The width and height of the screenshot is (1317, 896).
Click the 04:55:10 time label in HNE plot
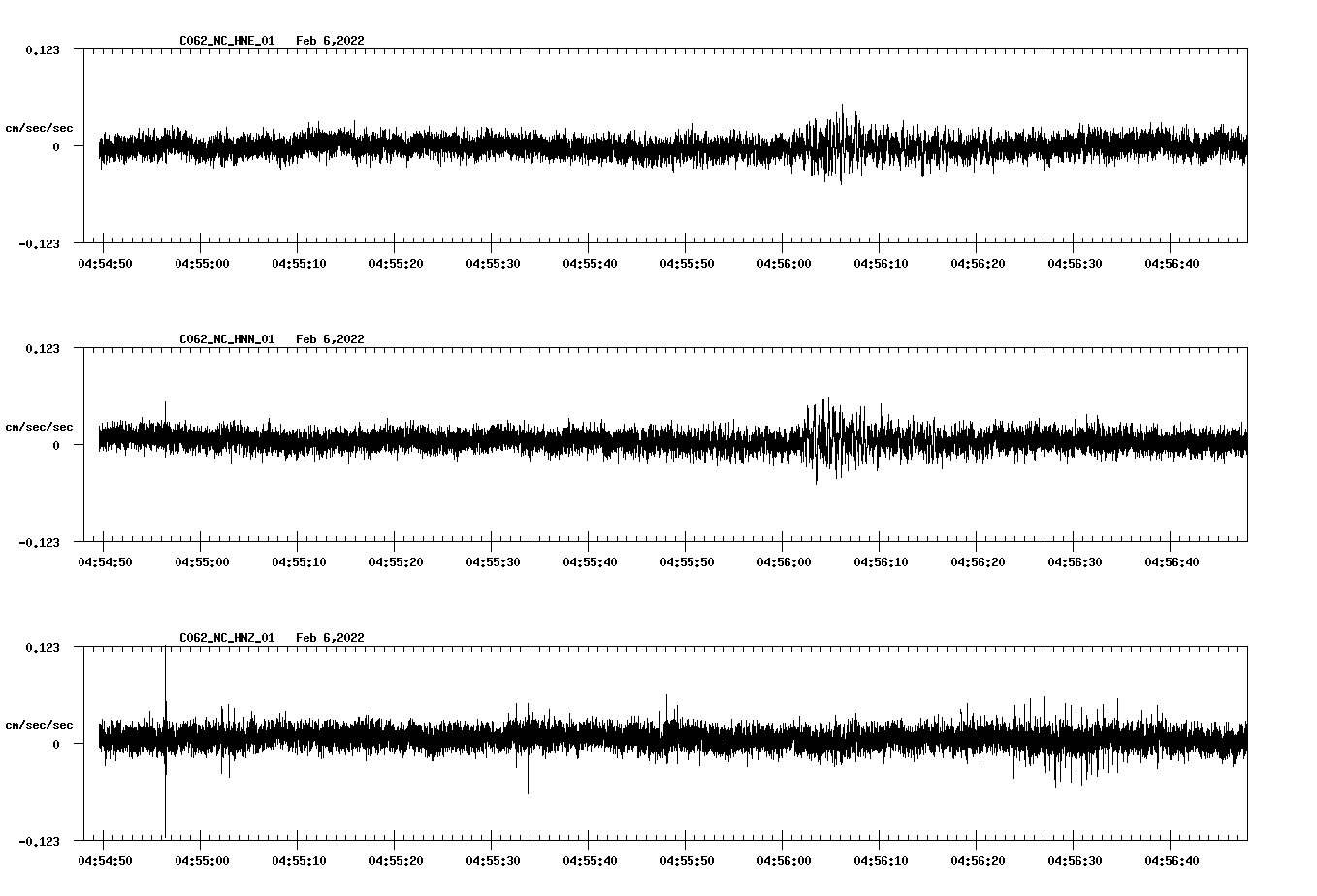click(299, 263)
